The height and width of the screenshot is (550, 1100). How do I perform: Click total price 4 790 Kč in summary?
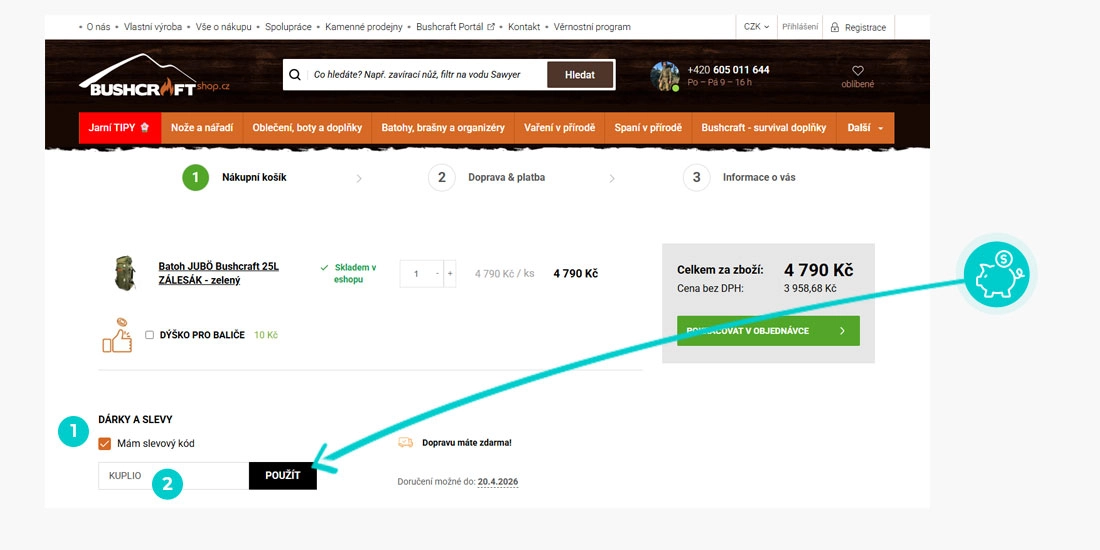819,270
